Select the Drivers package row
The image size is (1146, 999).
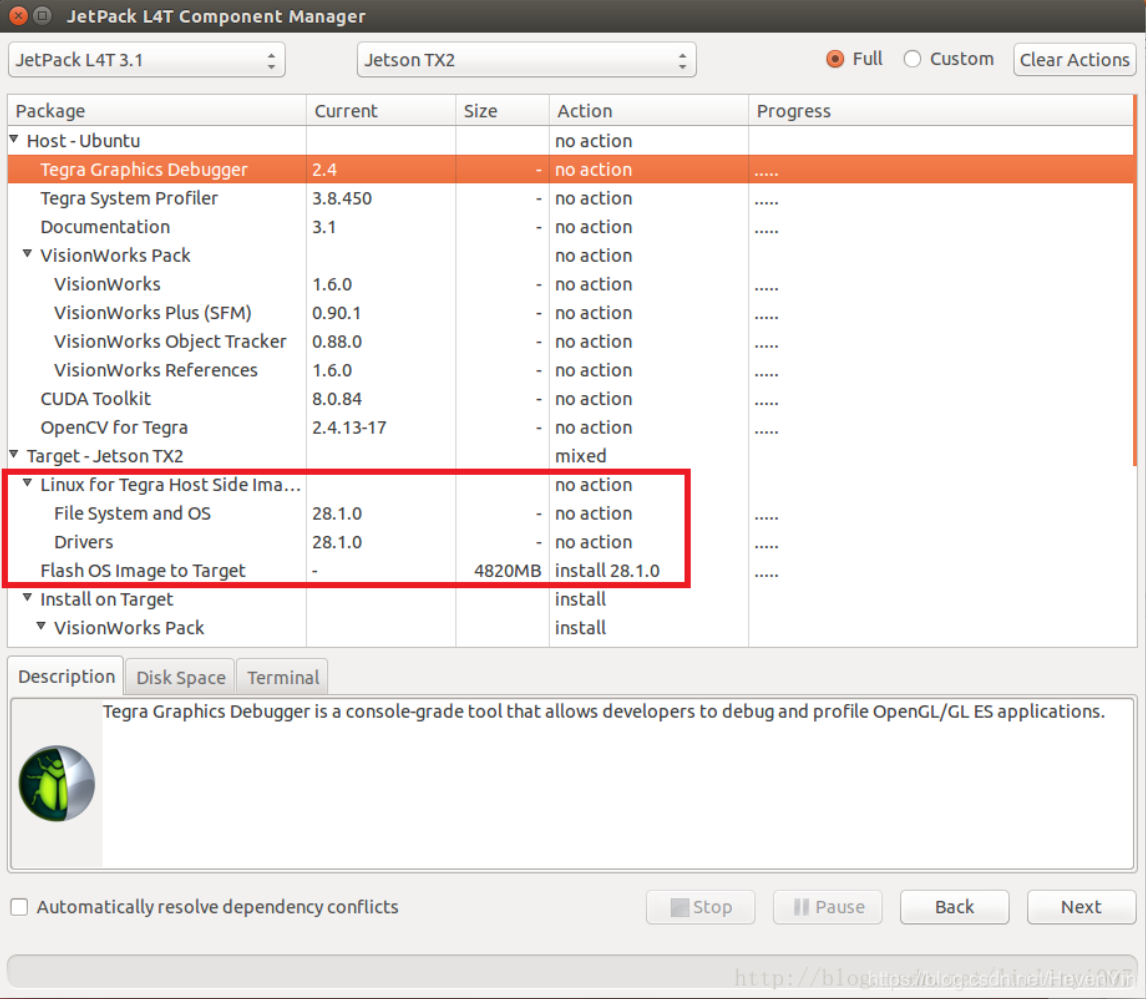point(570,542)
